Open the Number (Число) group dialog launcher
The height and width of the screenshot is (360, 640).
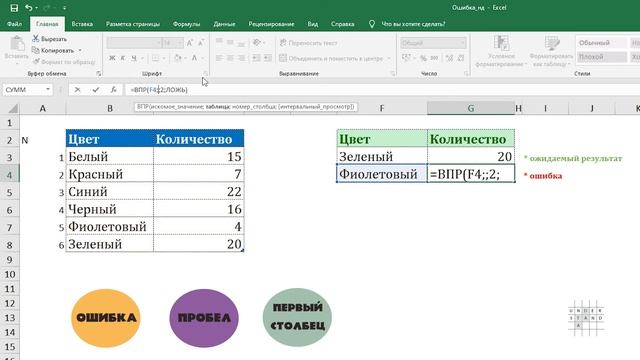pyautogui.click(x=466, y=73)
